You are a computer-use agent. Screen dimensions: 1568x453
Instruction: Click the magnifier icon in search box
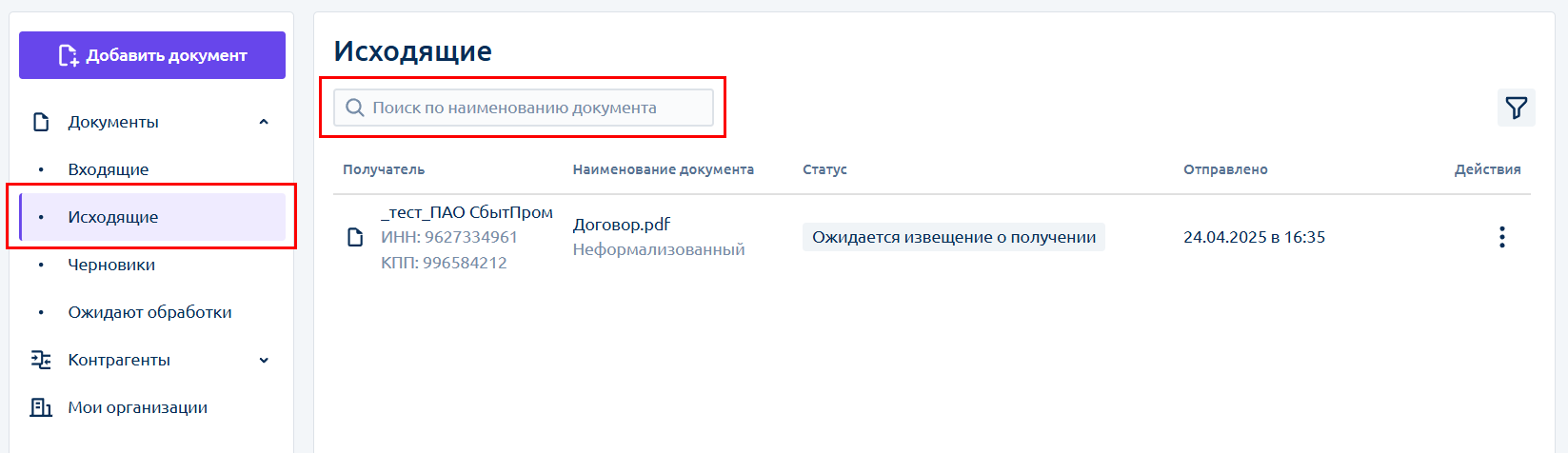pos(355,108)
